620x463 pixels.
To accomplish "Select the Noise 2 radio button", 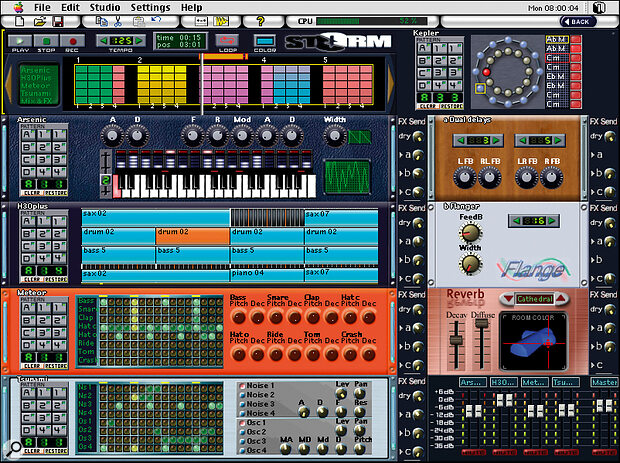I will (x=242, y=395).
